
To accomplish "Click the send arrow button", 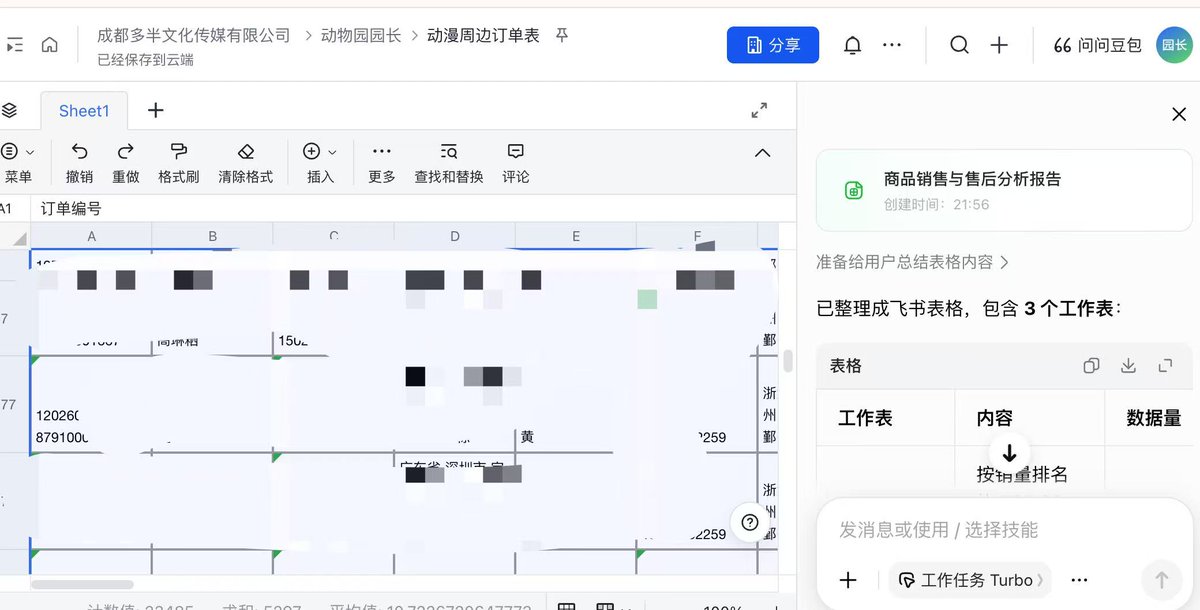I will [1161, 580].
